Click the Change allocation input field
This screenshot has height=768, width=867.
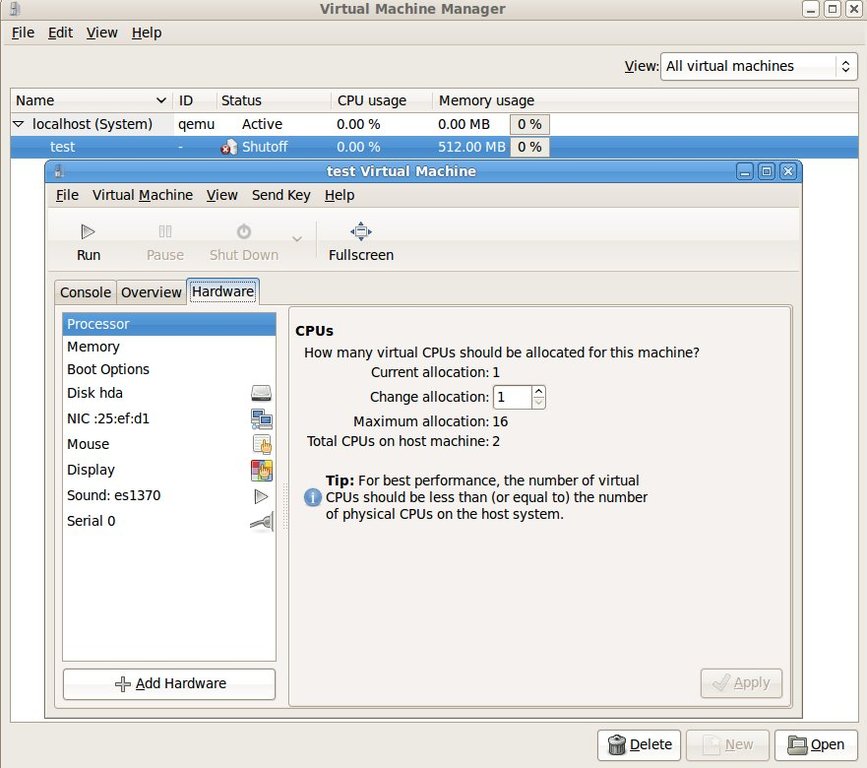(512, 397)
